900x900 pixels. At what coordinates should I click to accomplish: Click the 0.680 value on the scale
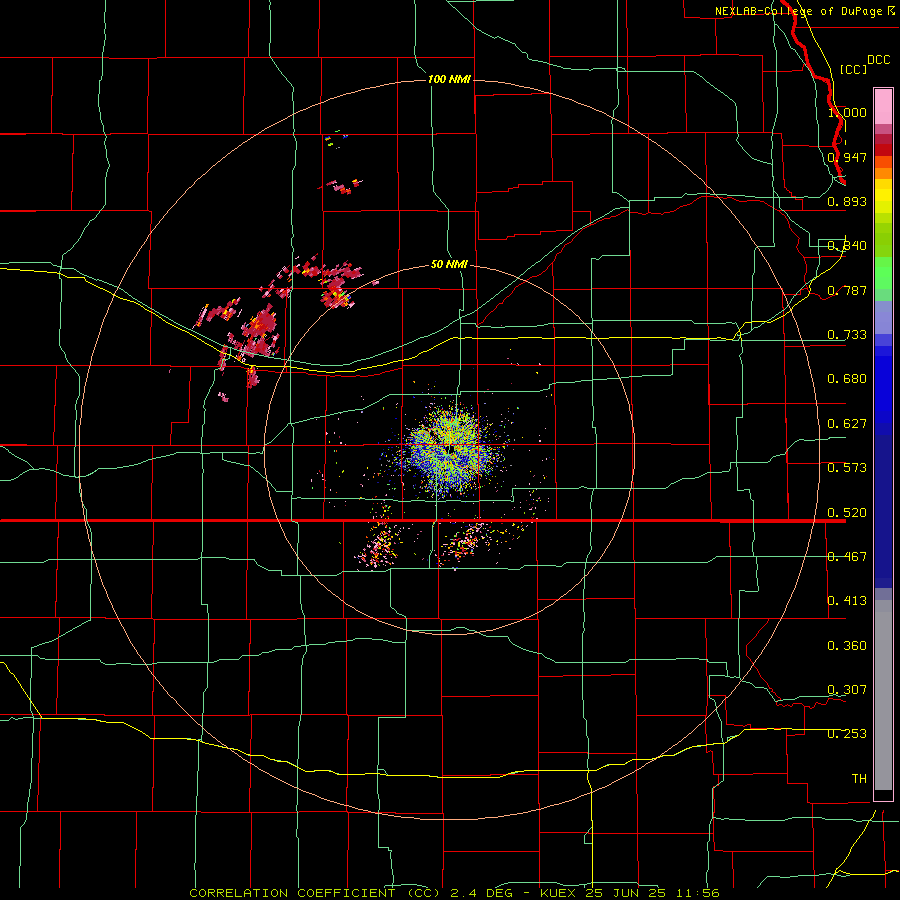click(x=847, y=379)
